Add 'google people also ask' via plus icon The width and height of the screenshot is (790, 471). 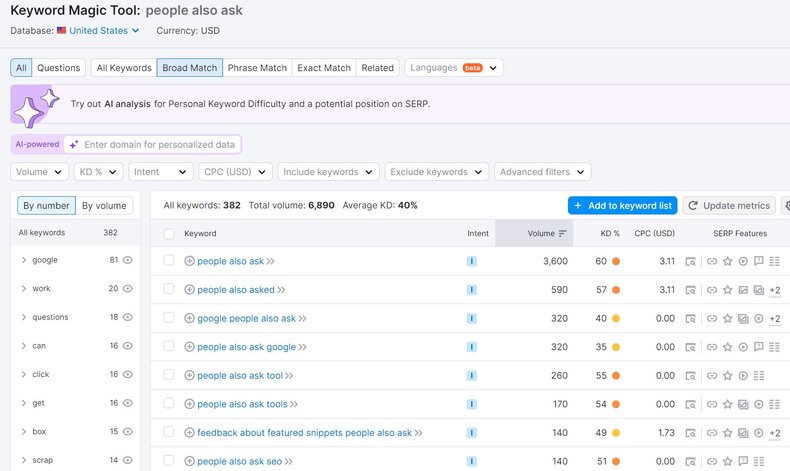coord(189,318)
